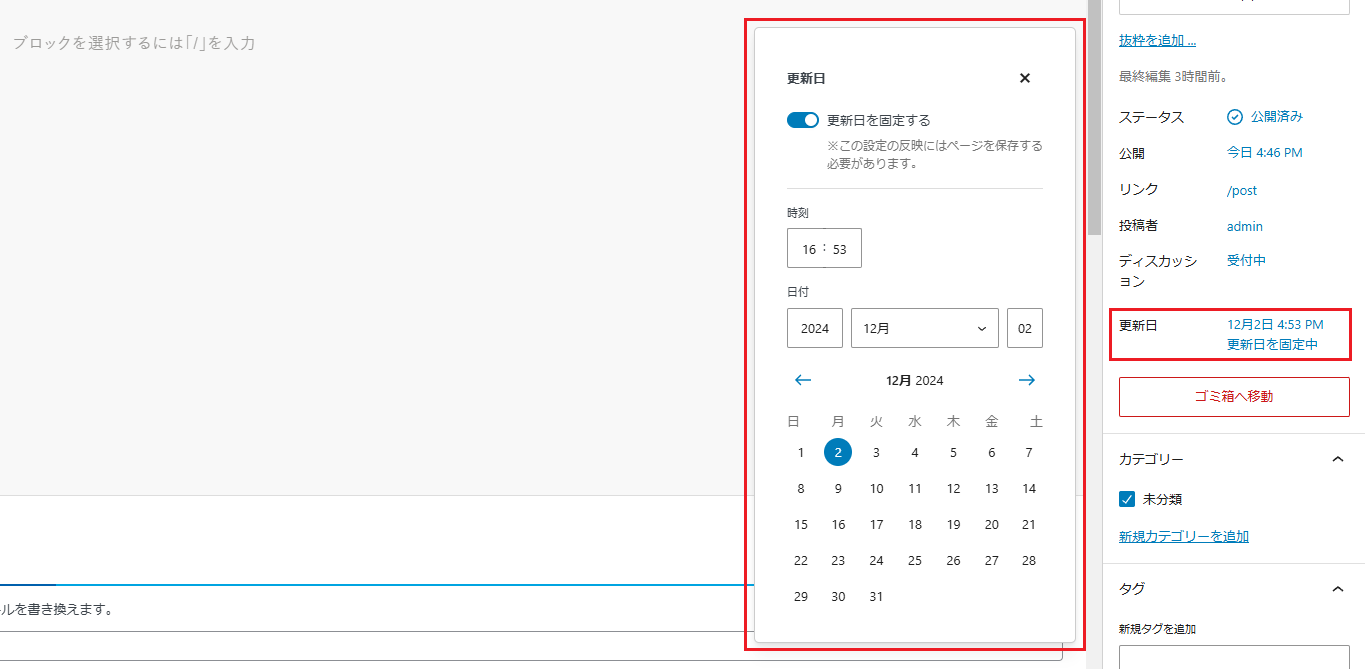The height and width of the screenshot is (669, 1365).
Task: Click the editor block placeholder text
Action: tap(134, 43)
